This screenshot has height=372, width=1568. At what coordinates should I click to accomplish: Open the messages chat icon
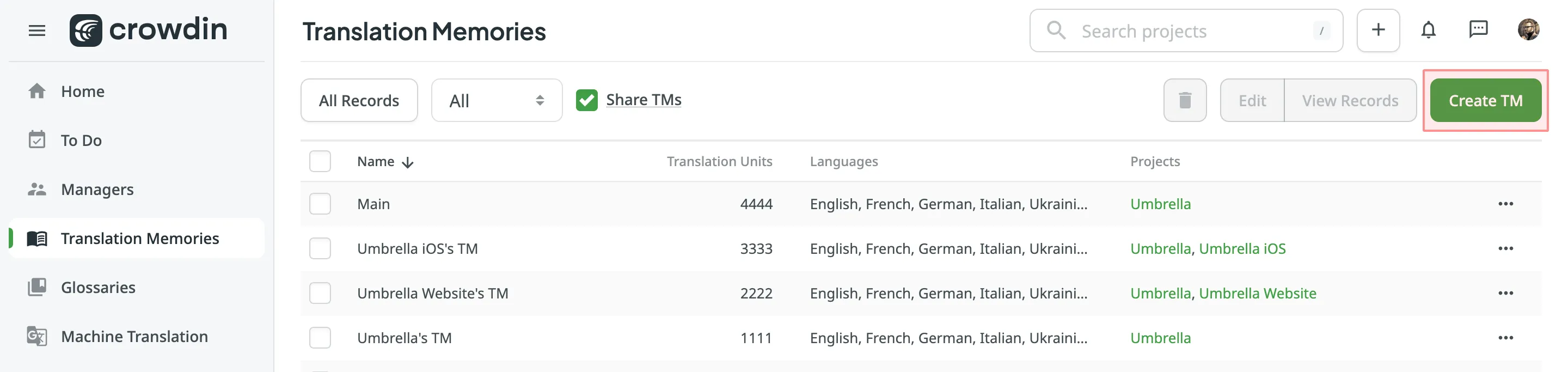pos(1478,29)
